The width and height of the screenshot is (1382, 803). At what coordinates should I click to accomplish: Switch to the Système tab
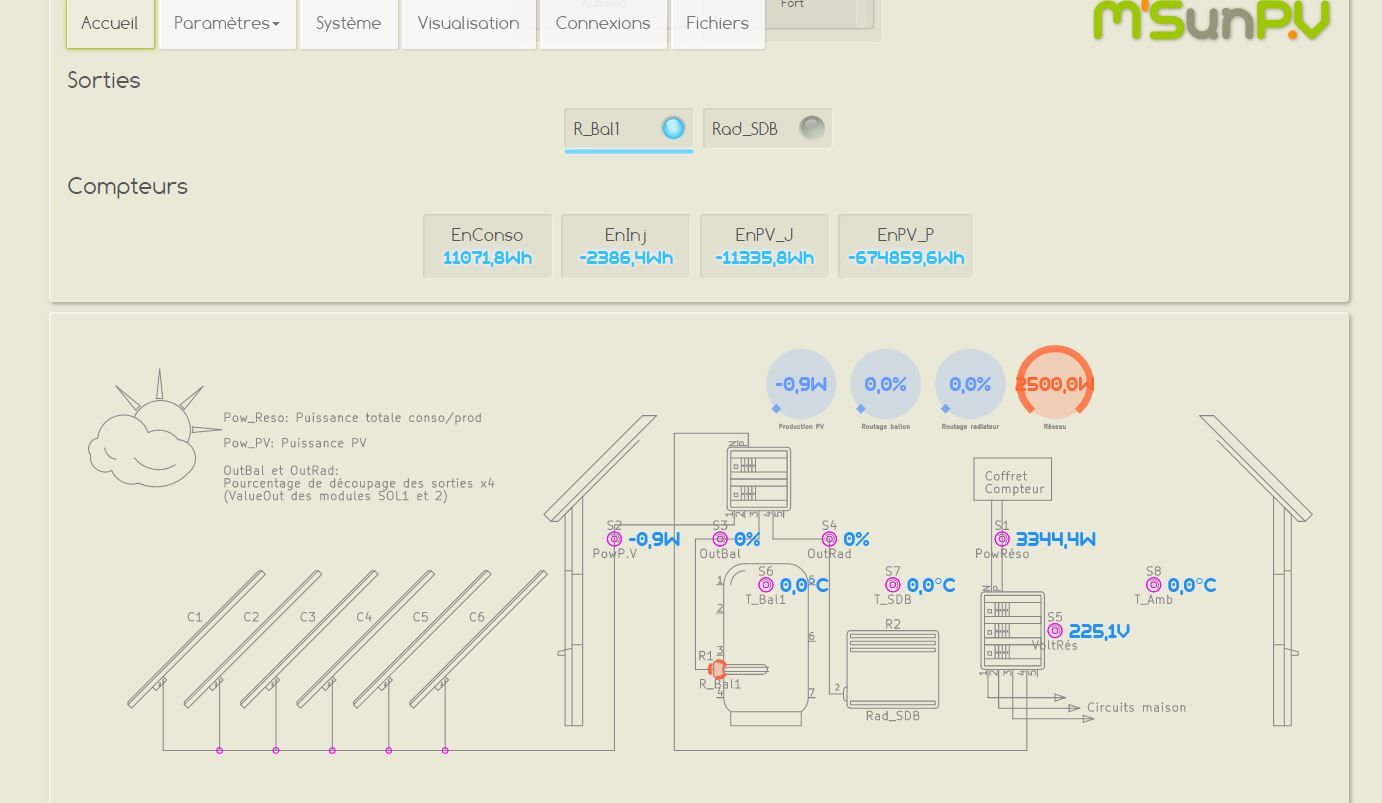point(348,23)
